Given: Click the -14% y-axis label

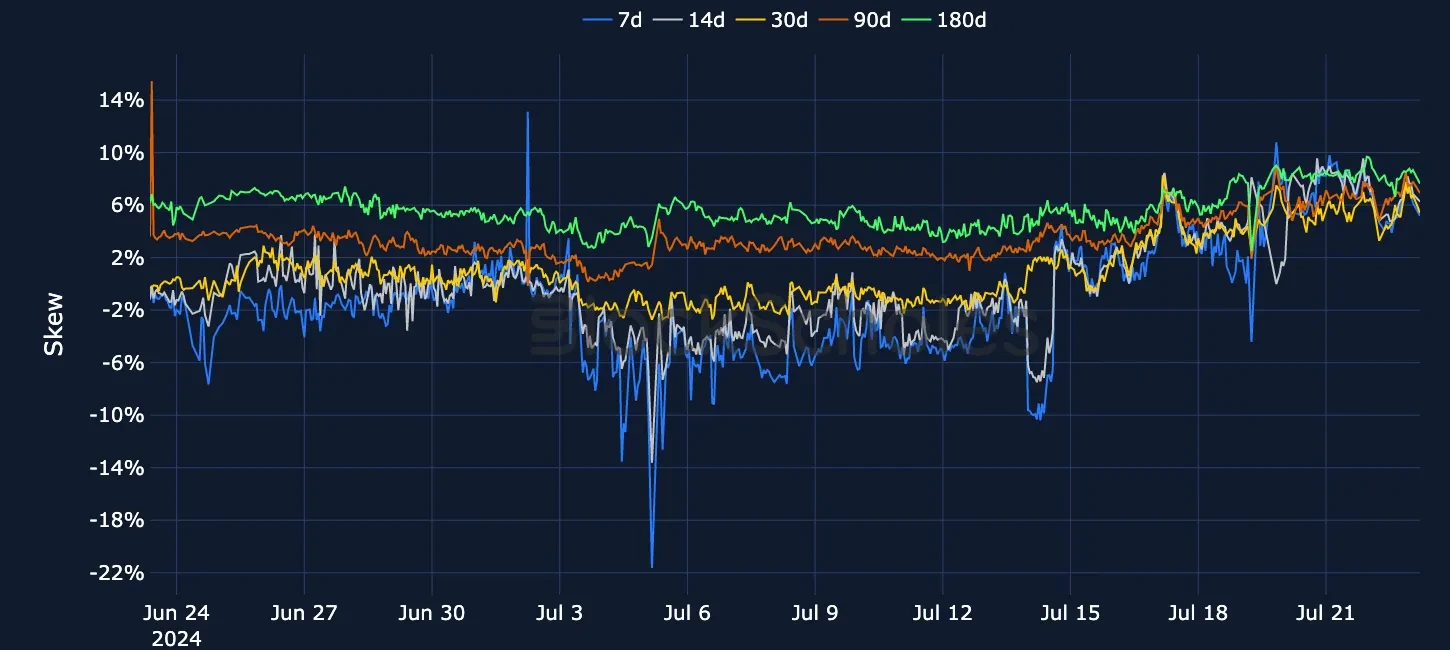Looking at the screenshot, I should (119, 468).
